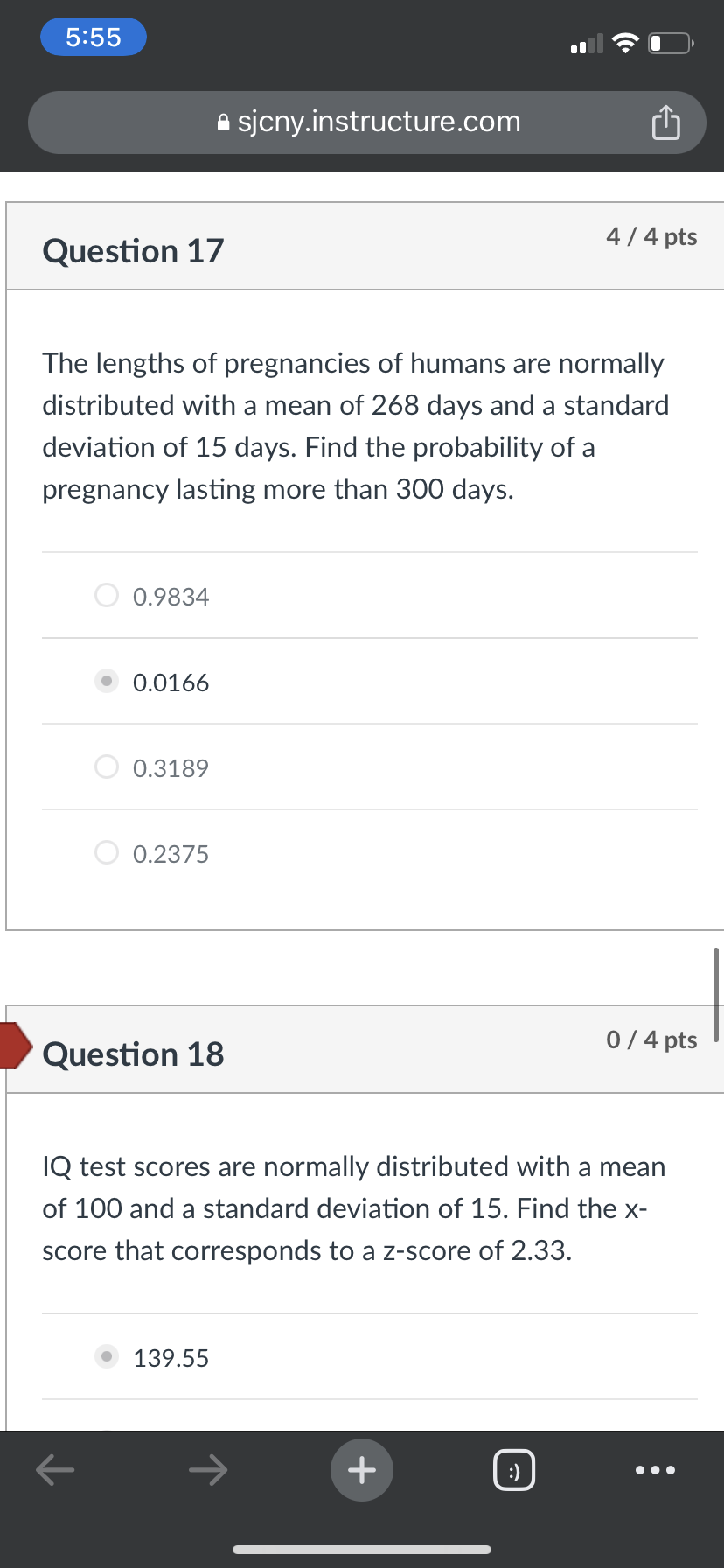Viewport: 724px width, 1568px height.
Task: Tap the 5:55 time pill
Action: click(x=94, y=37)
